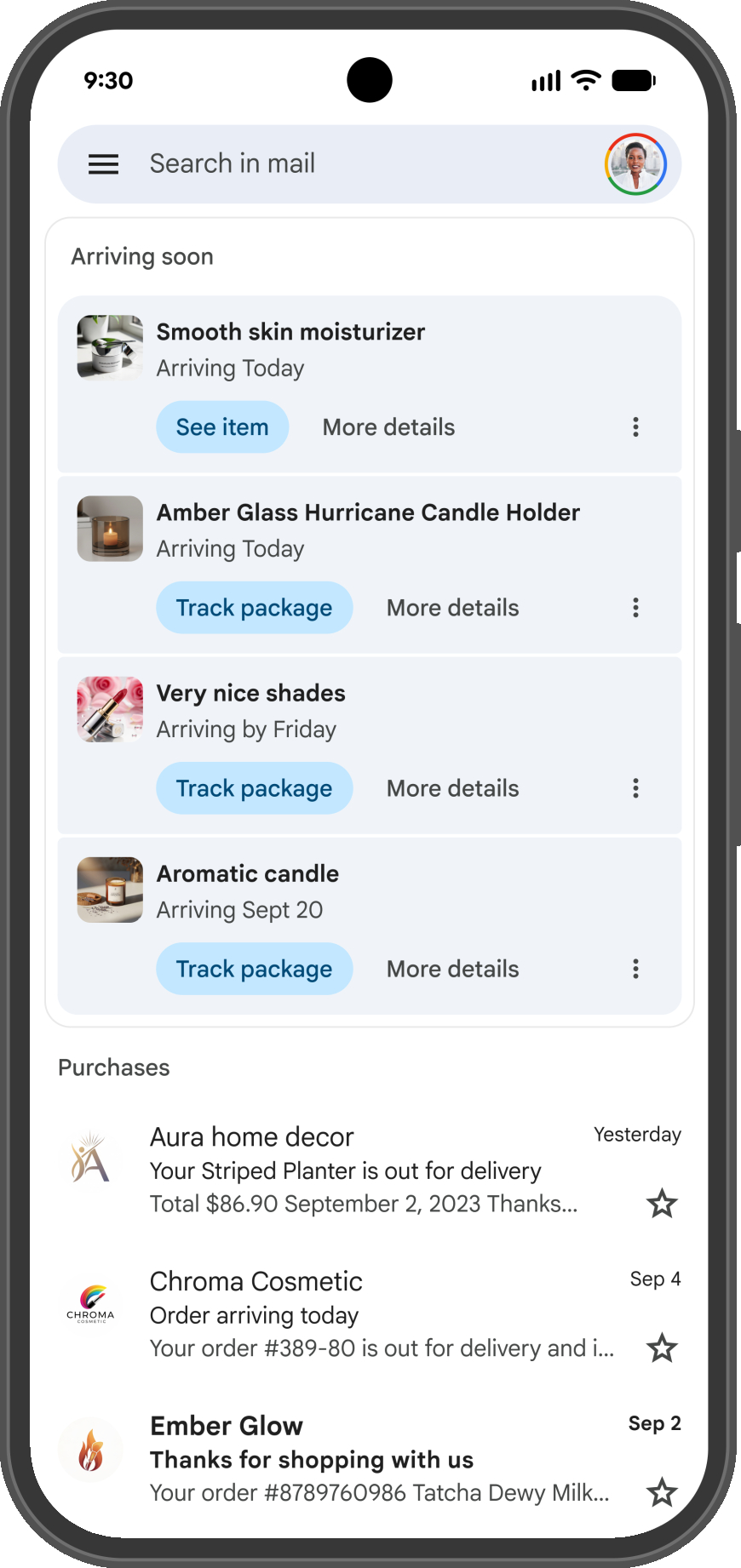The width and height of the screenshot is (741, 1568).
Task: Star the Aura home decor email
Action: pyautogui.click(x=662, y=1204)
